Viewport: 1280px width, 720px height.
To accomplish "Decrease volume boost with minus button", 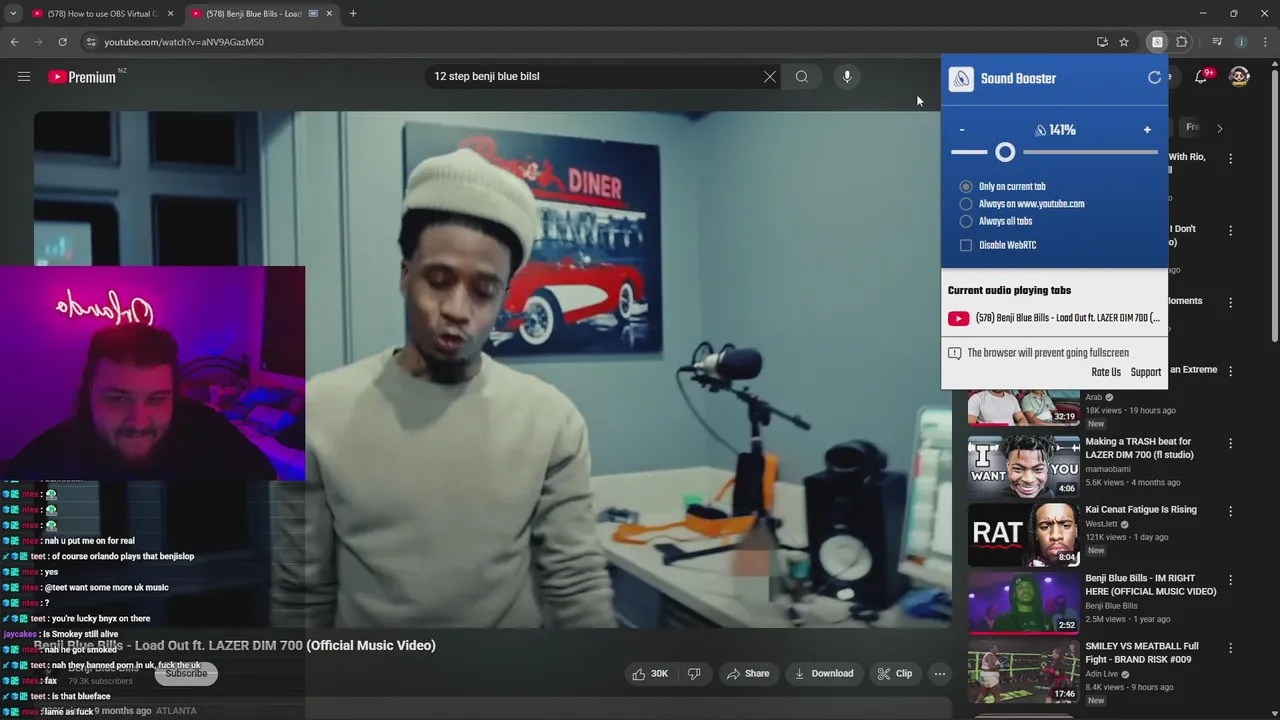I will pos(962,130).
